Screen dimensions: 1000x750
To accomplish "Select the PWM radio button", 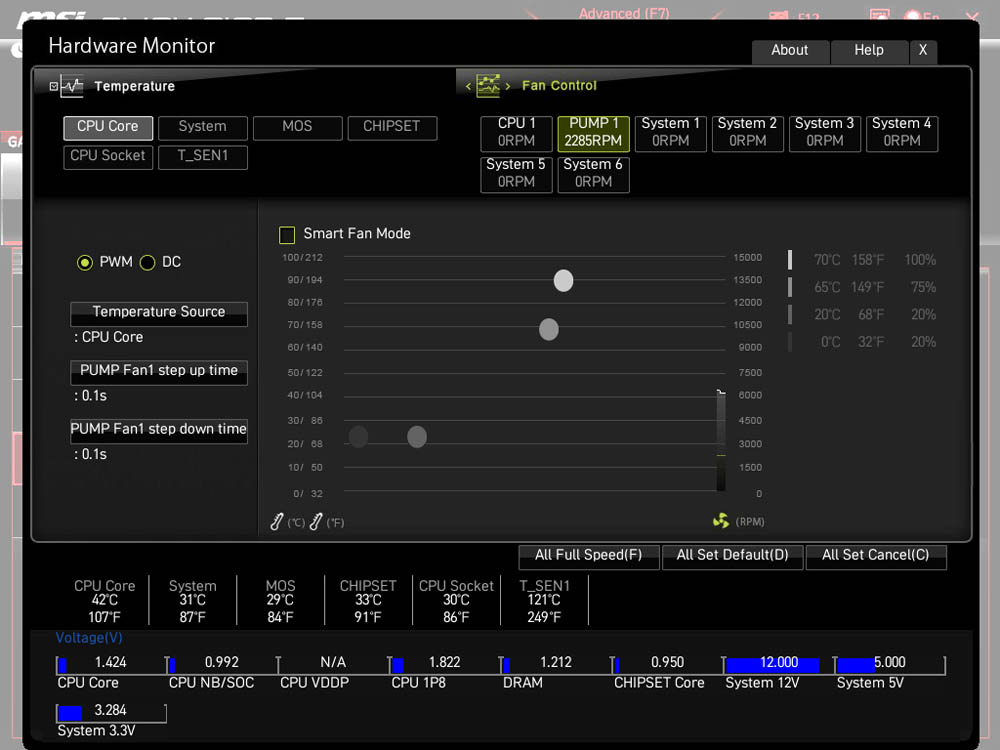I will (85, 262).
